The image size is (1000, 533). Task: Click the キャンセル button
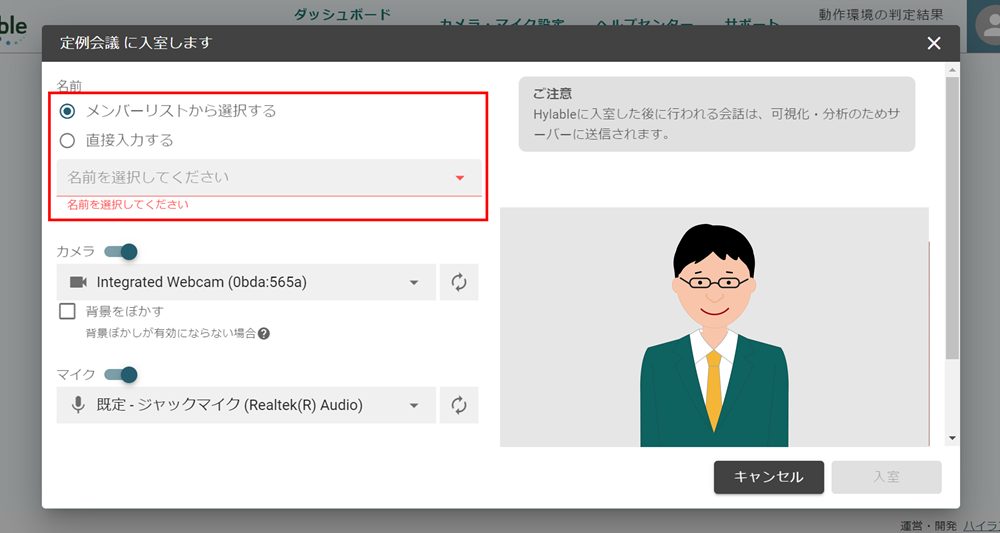pyautogui.click(x=768, y=477)
